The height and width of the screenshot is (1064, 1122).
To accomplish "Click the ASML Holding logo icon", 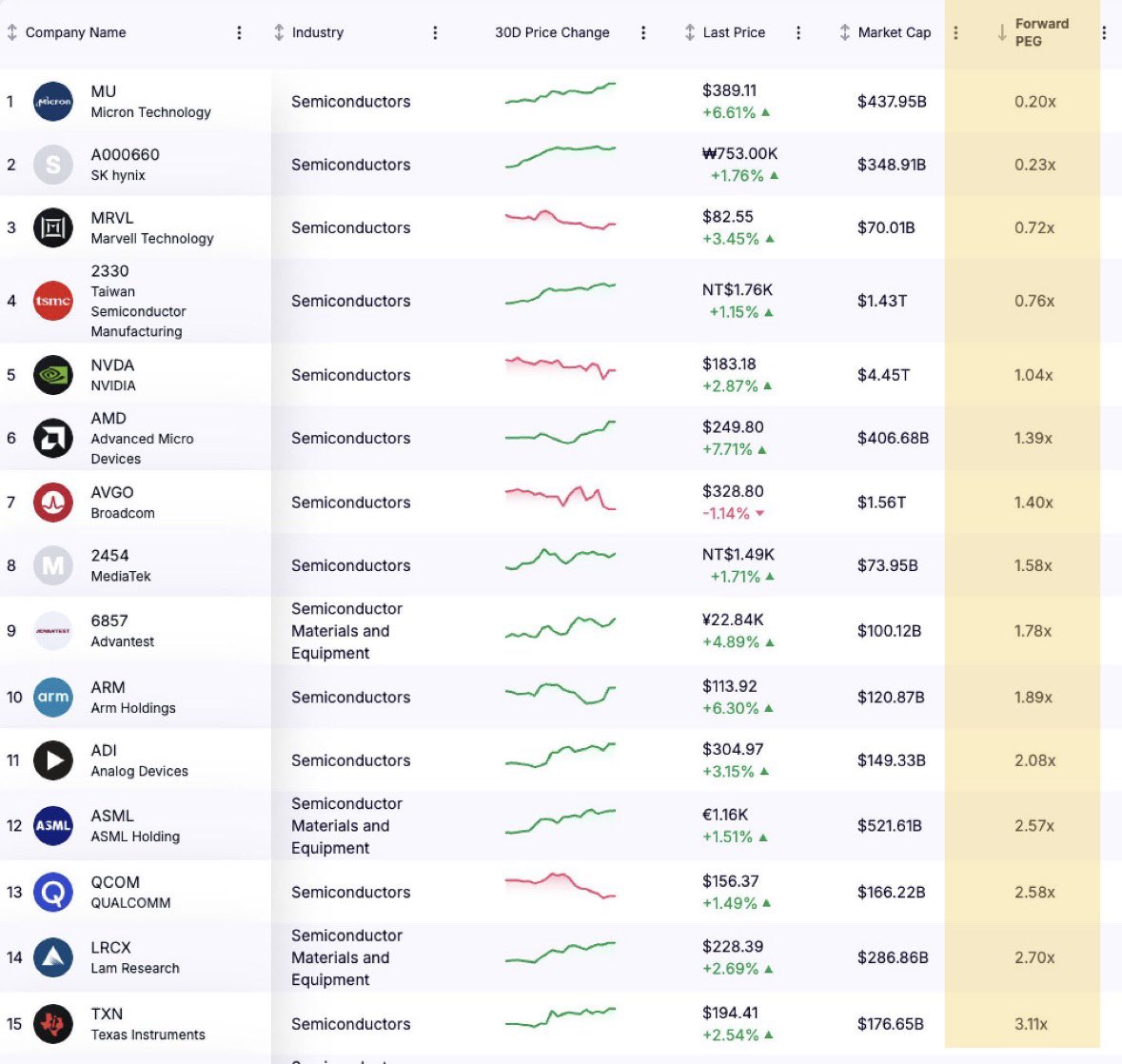I will tap(53, 825).
